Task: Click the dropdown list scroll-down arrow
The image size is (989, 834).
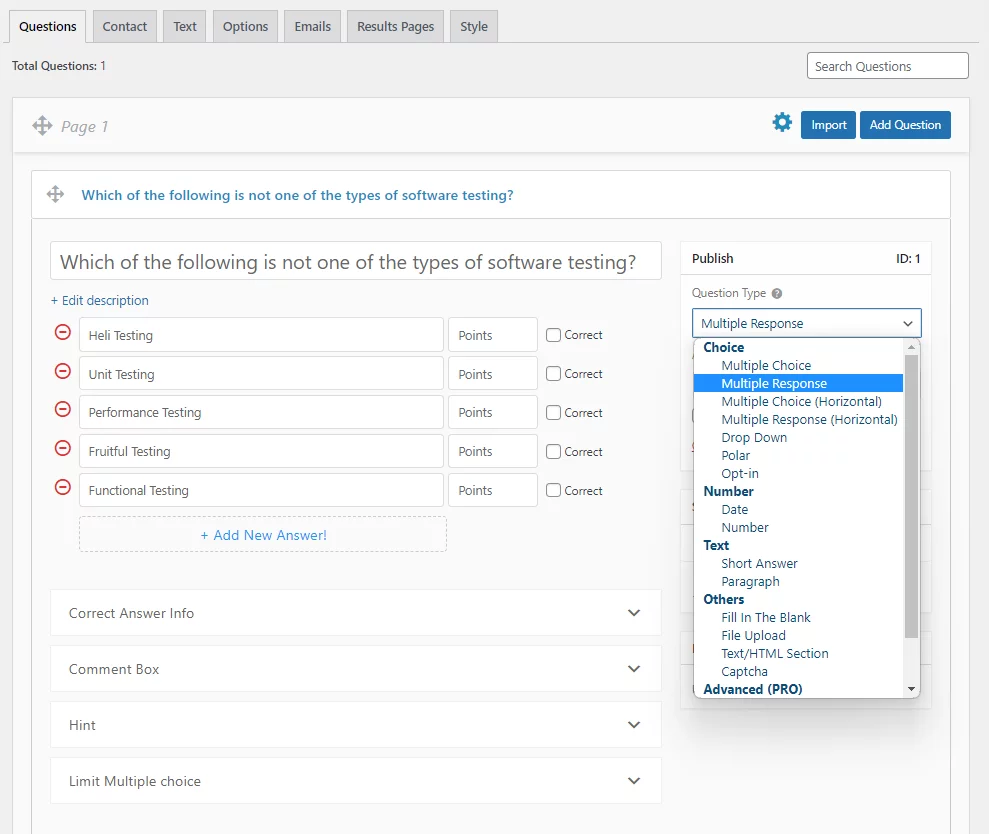Action: [911, 689]
